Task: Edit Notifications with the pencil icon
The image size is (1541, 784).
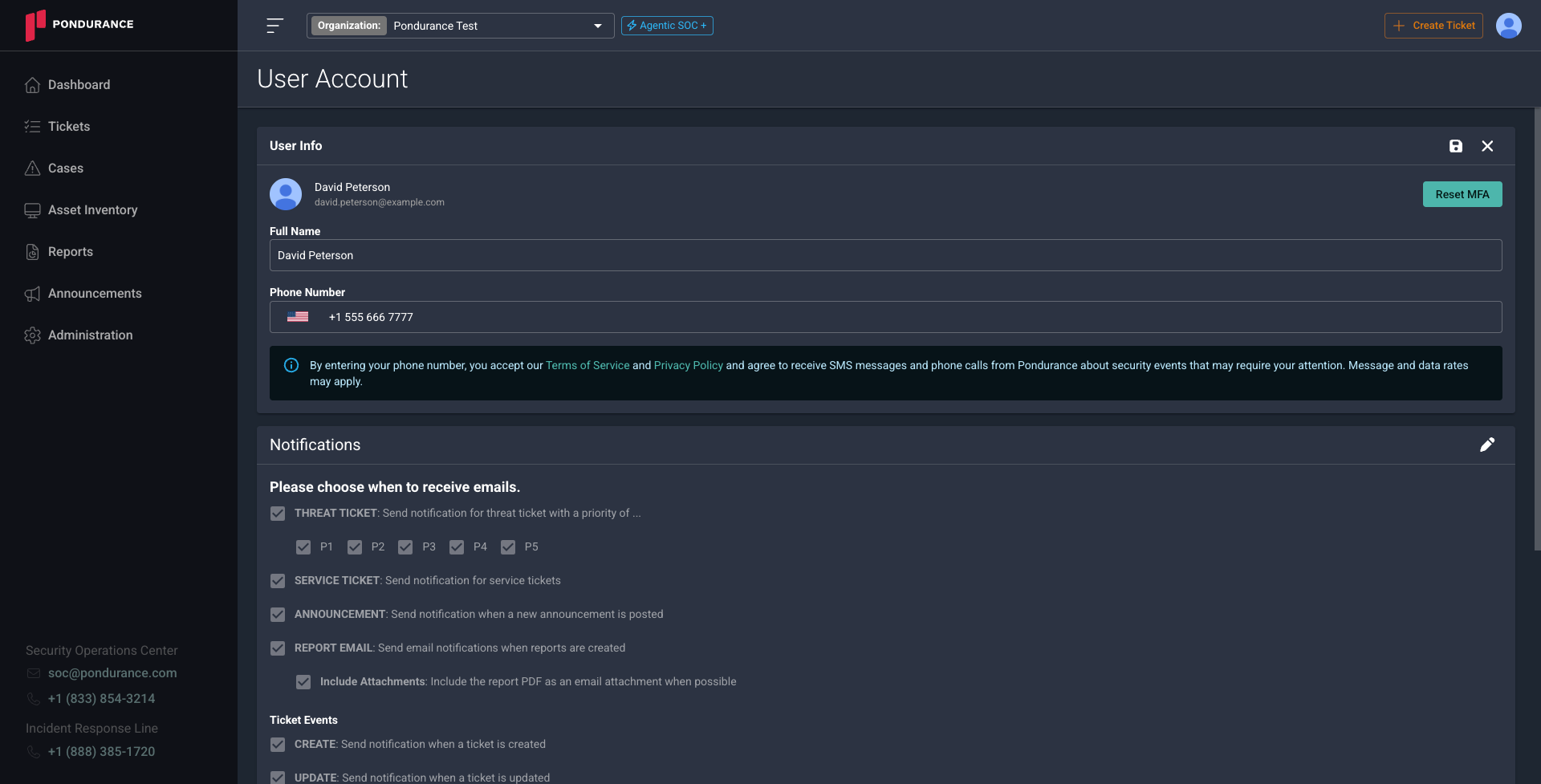Action: [1487, 445]
